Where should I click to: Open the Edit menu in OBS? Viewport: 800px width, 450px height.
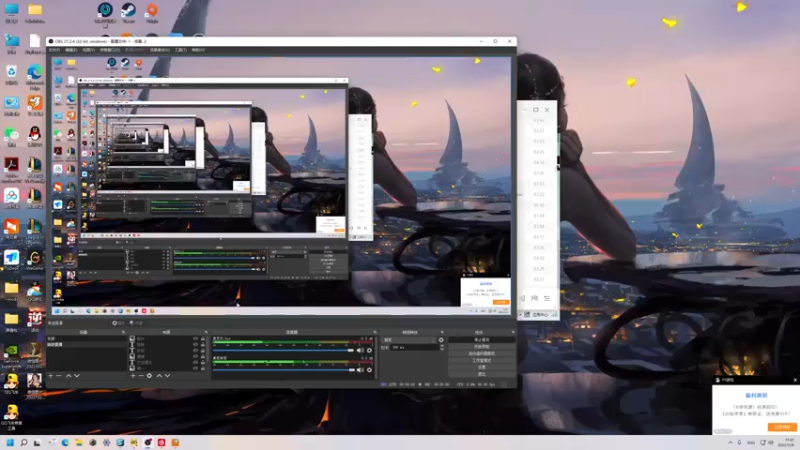pyautogui.click(x=71, y=50)
